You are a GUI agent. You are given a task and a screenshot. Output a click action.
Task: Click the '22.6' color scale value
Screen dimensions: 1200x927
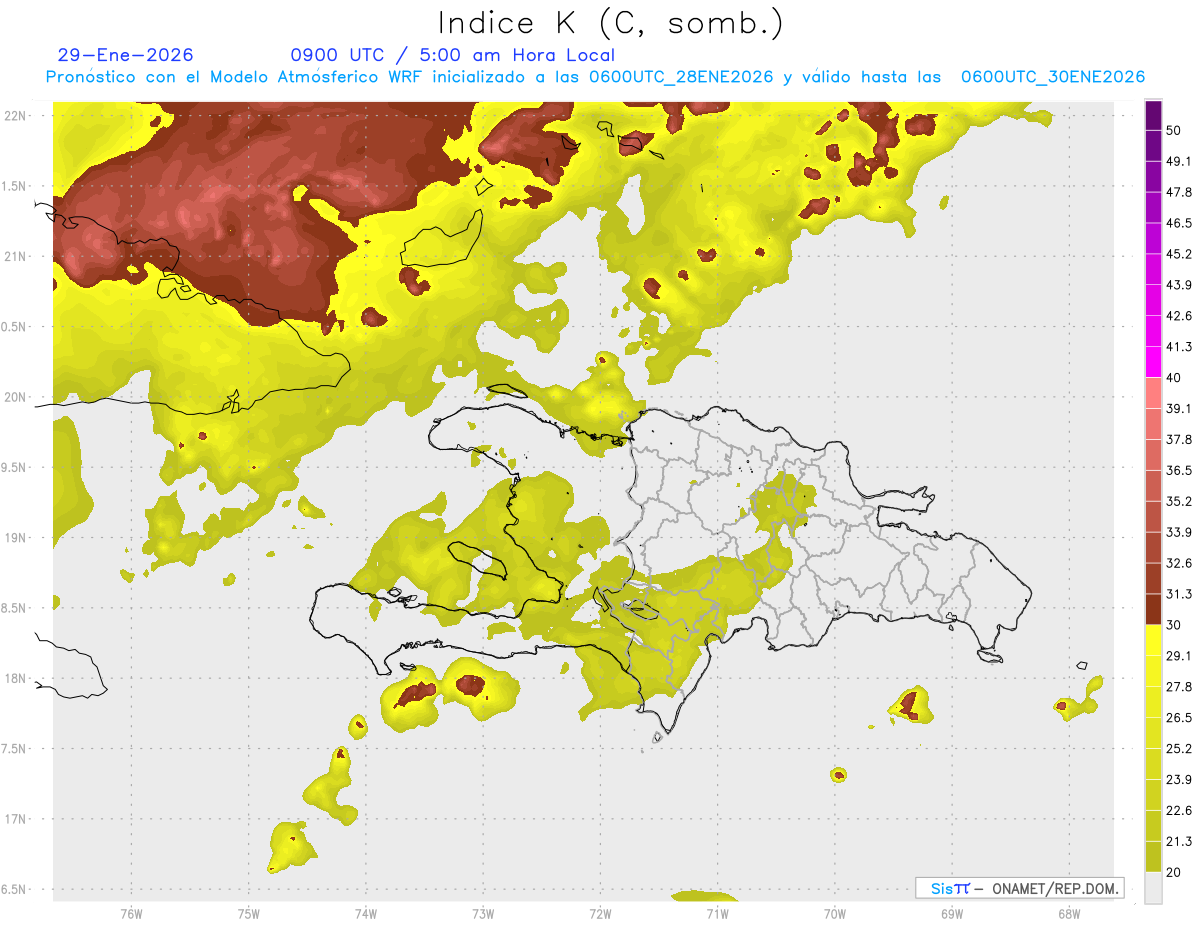point(1178,811)
